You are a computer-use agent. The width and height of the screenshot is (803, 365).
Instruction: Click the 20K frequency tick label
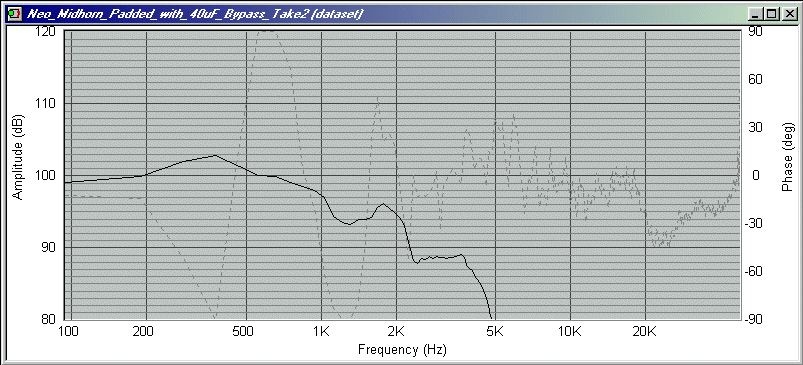pyautogui.click(x=645, y=331)
